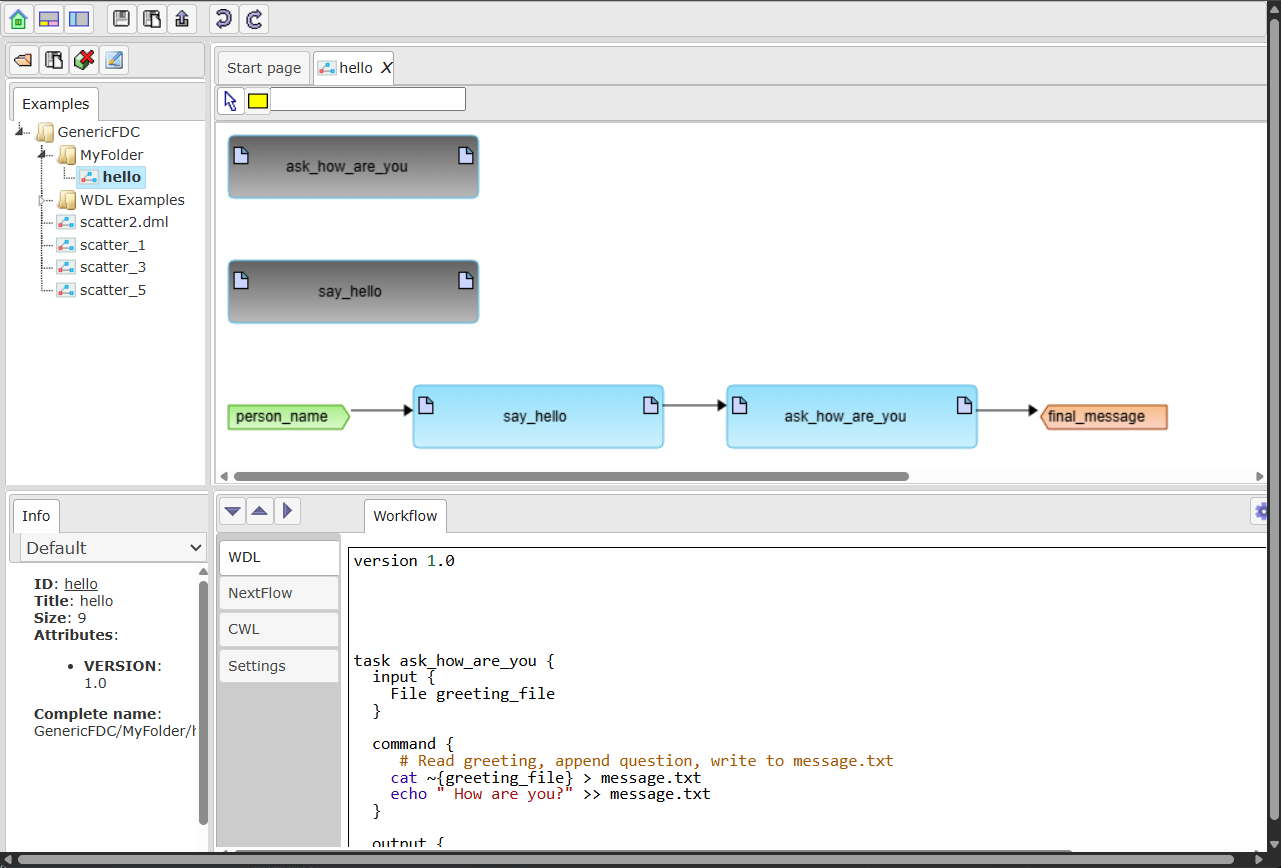The image size is (1281, 868).
Task: Click the gear settings icon beside Workflow
Action: [x=1261, y=511]
